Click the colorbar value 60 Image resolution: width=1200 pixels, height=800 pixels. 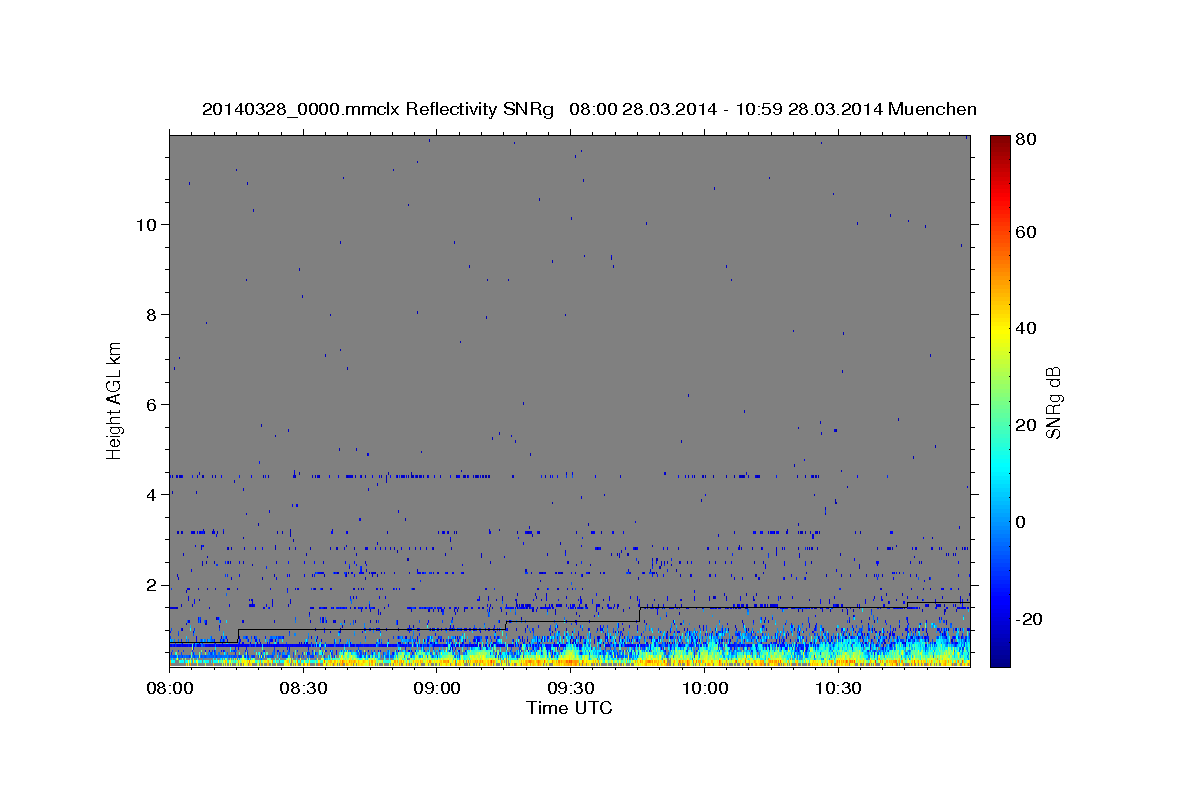[1025, 232]
